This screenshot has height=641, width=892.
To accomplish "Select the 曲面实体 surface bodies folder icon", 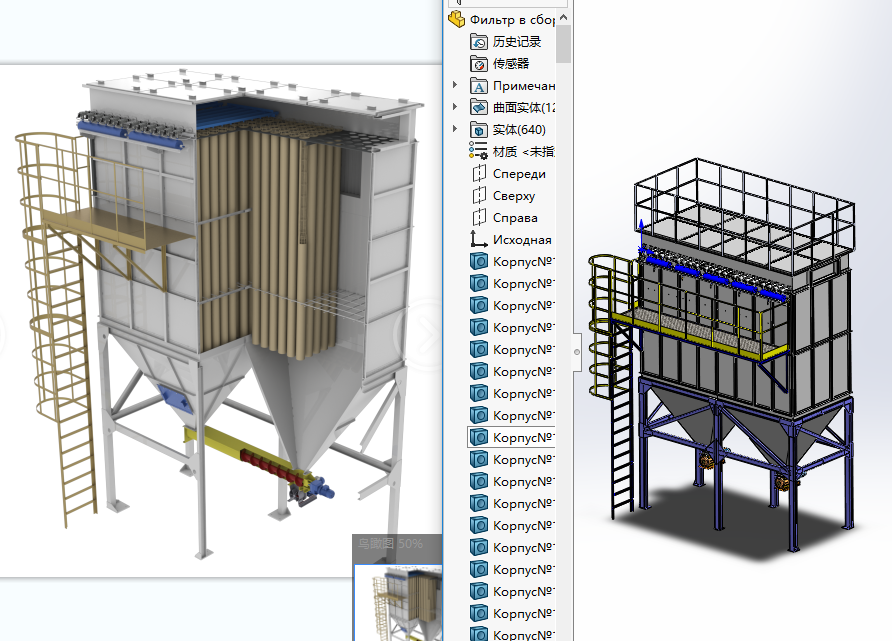I will 479,107.
